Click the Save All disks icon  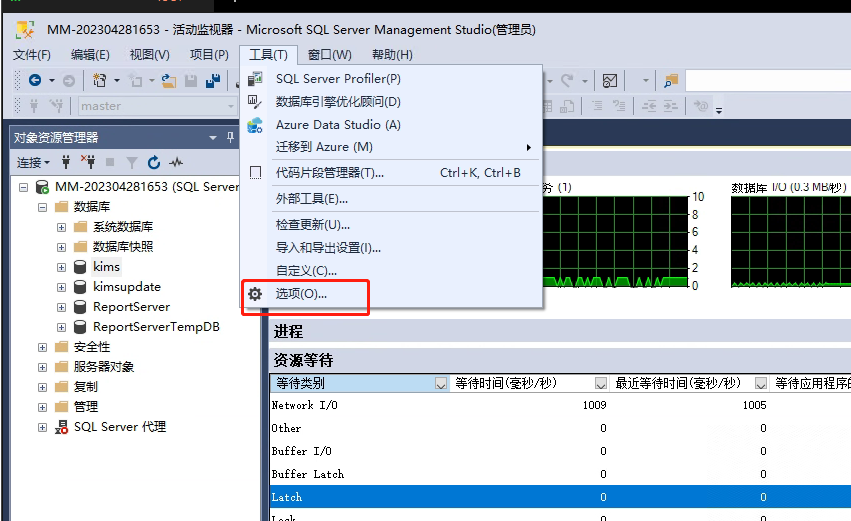(213, 81)
